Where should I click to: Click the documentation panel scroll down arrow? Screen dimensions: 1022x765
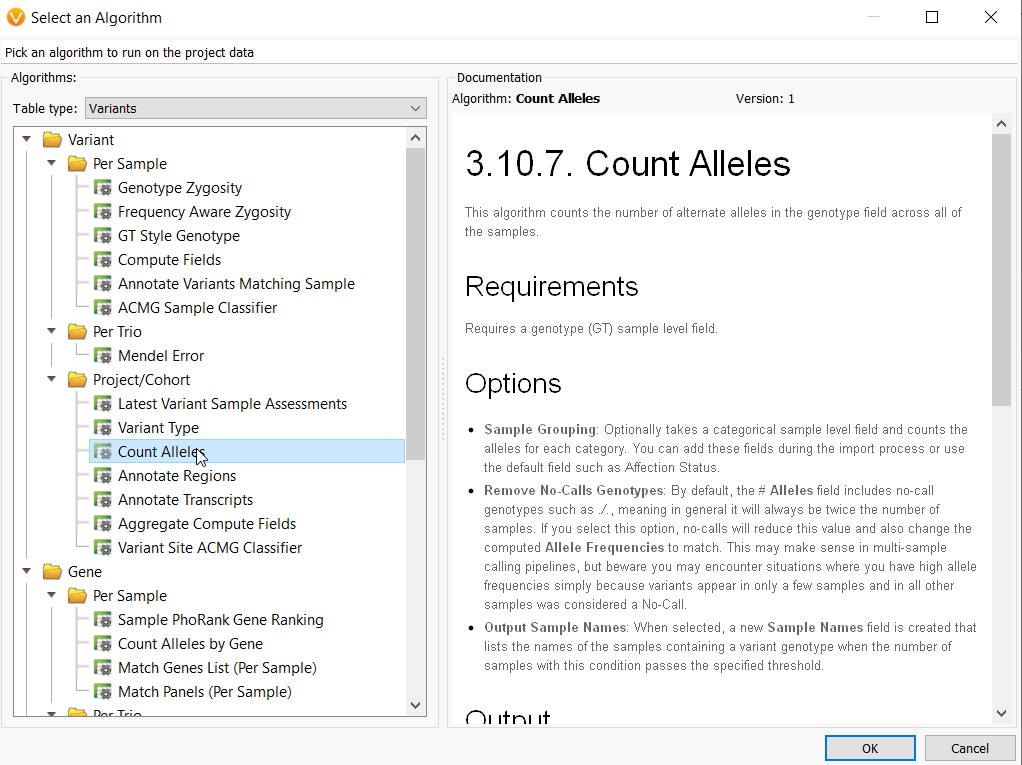point(1001,713)
